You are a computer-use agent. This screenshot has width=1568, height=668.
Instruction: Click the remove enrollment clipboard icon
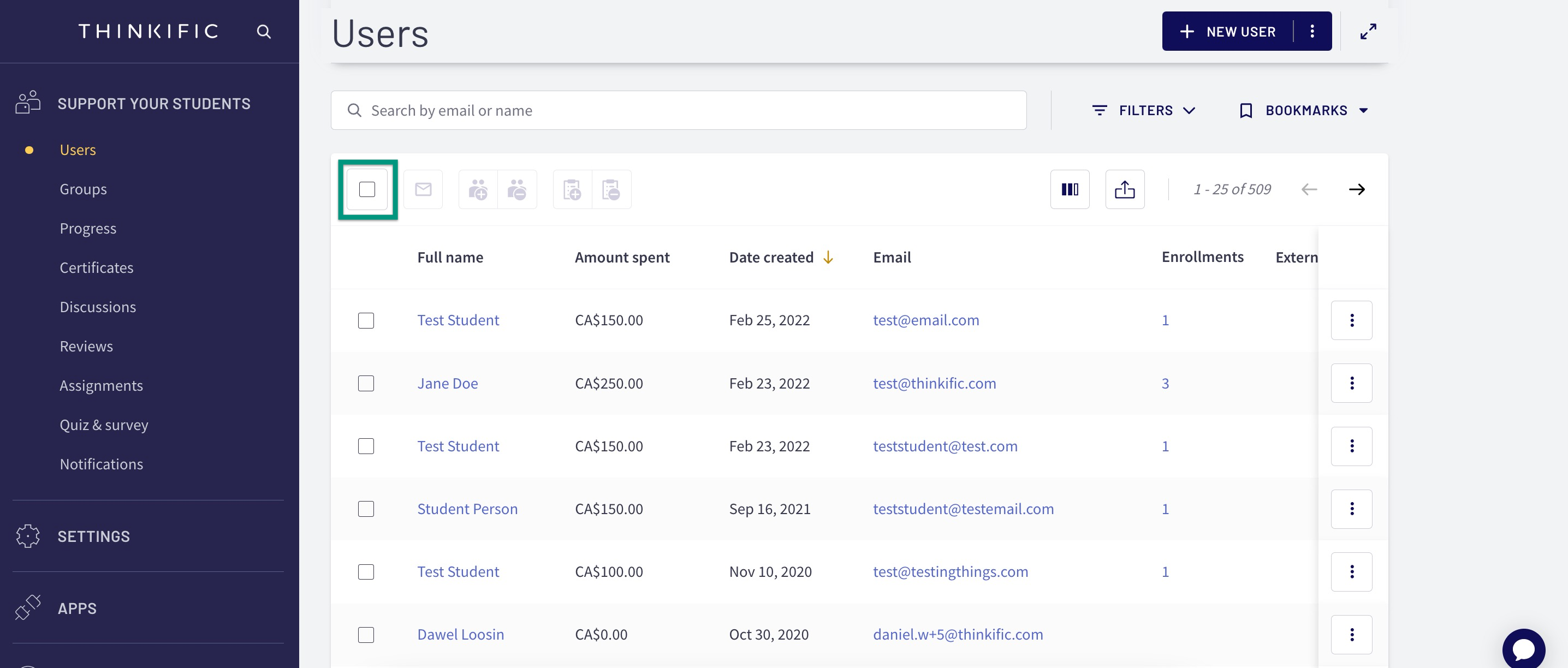[611, 189]
